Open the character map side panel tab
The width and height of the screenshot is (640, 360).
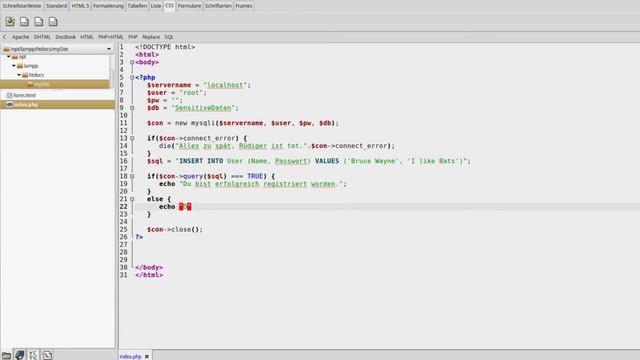click(33, 355)
